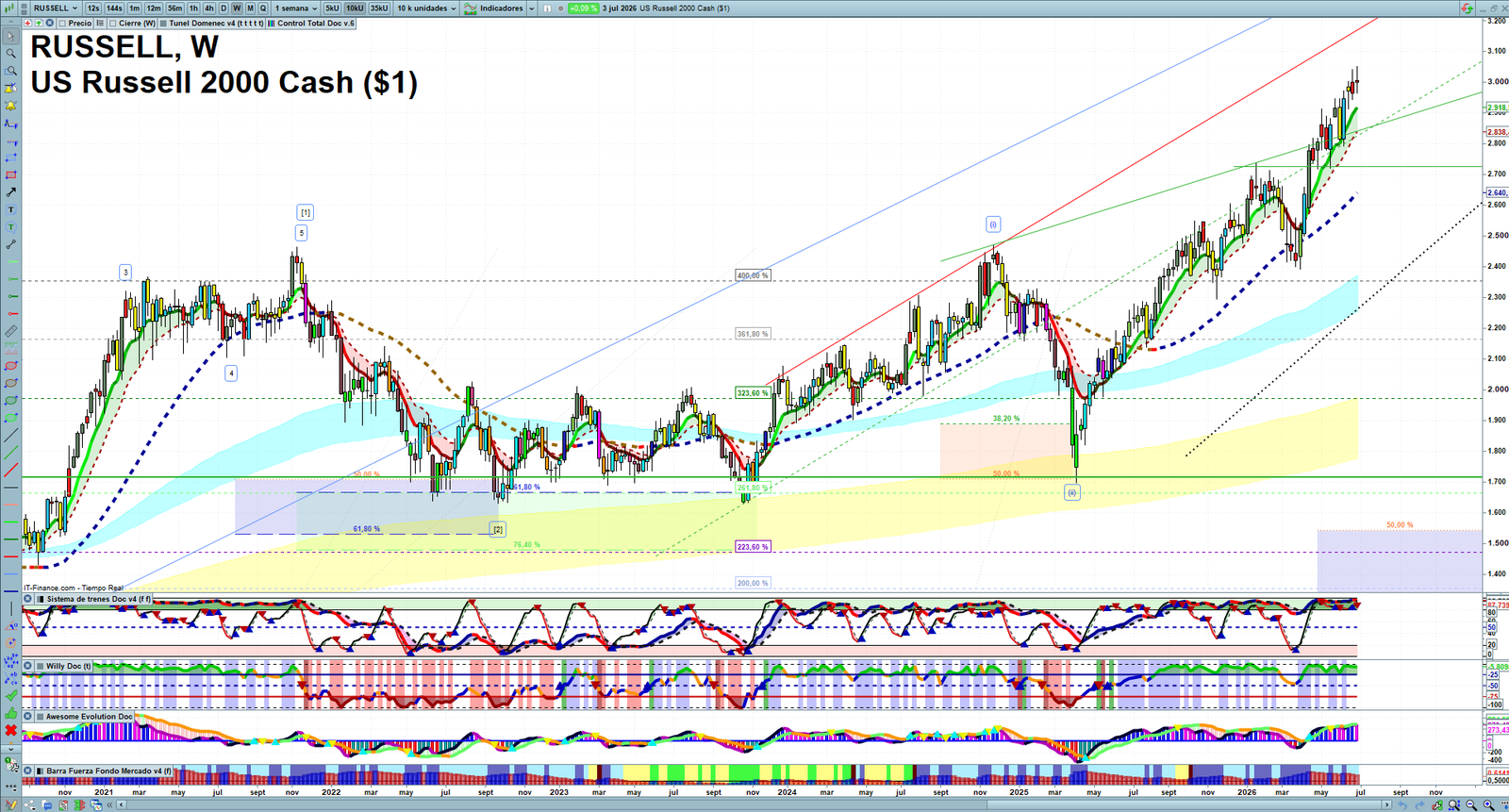Select the ruler measuring tool
Screen dimensions: 1509x812
tap(11, 331)
